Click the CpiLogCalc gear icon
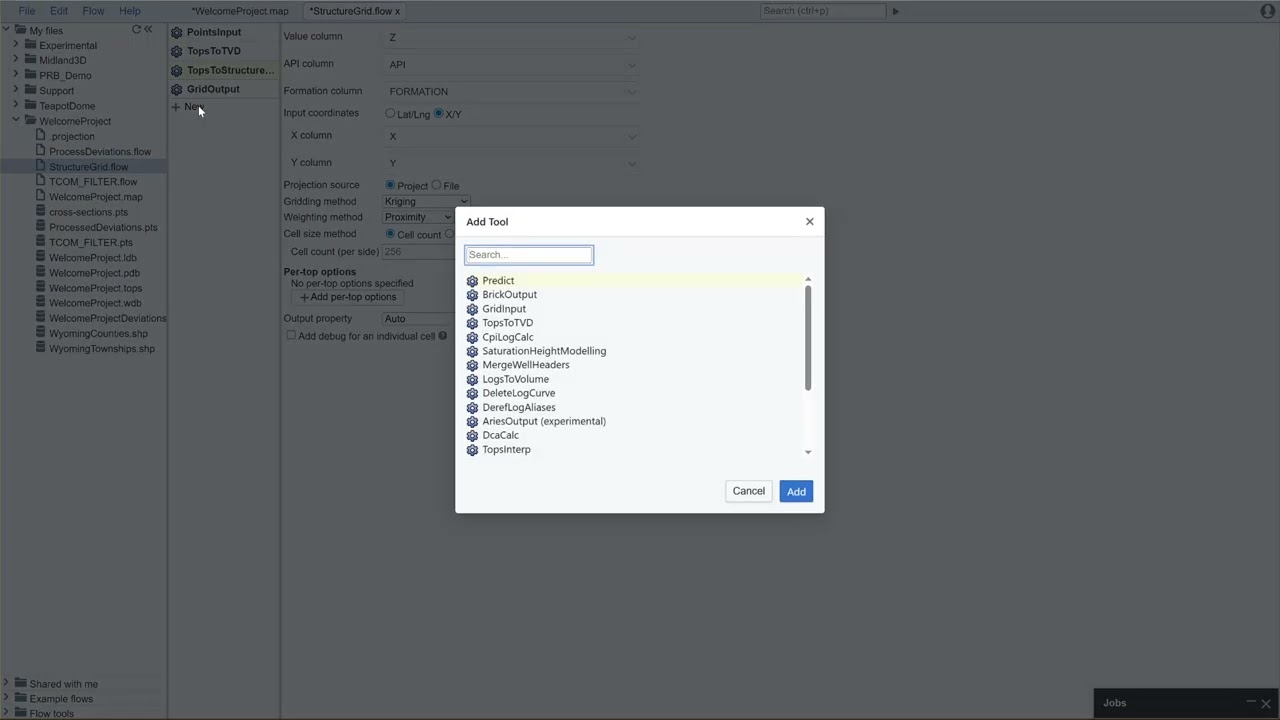This screenshot has height=720, width=1280. [x=472, y=337]
